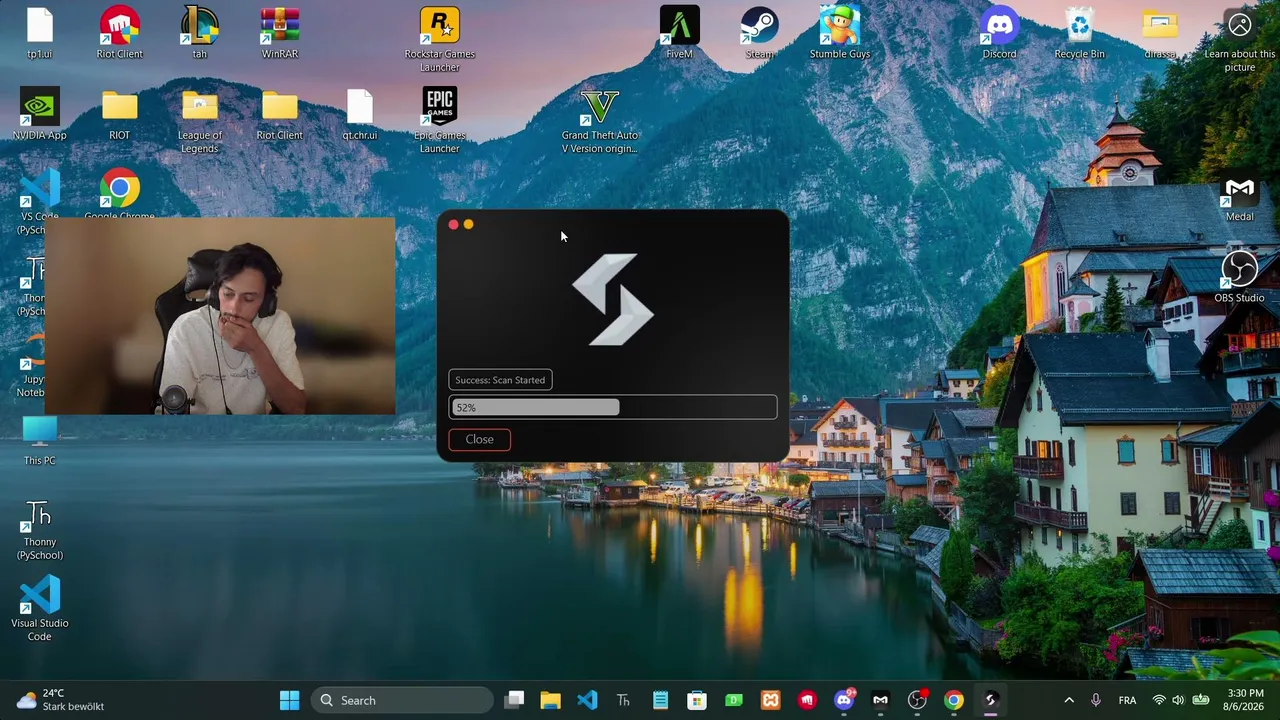Open VS Code from the taskbar
The height and width of the screenshot is (720, 1280).
(x=587, y=700)
